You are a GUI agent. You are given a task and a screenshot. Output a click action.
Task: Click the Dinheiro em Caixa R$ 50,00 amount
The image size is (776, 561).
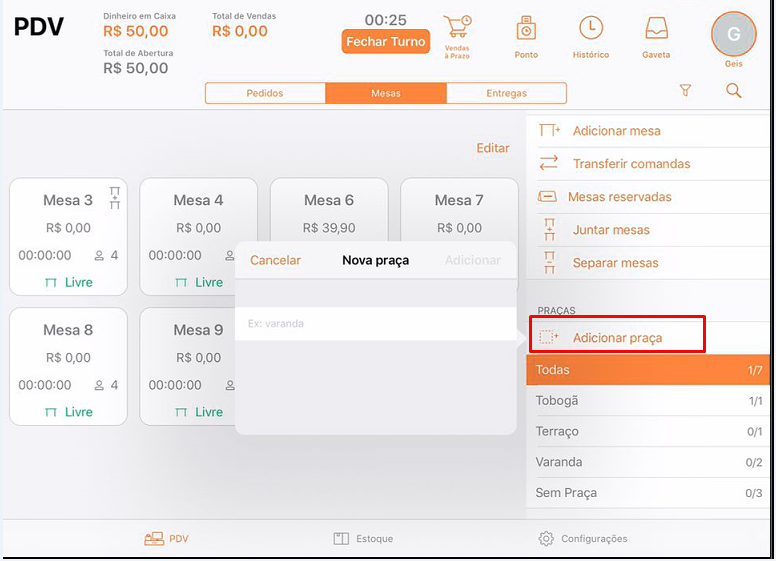[x=136, y=31]
